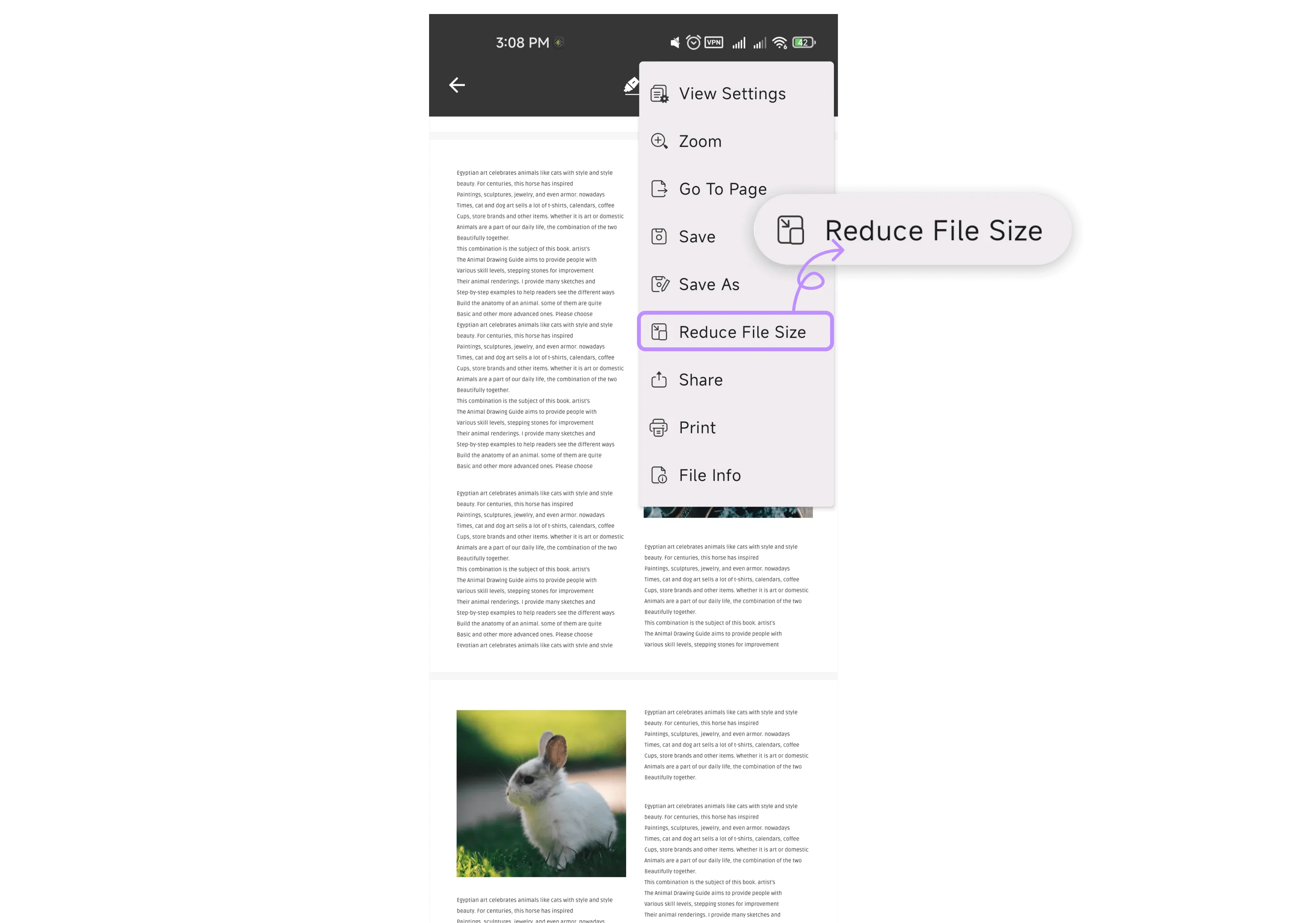Click the Save As icon
Image resolution: width=1316 pixels, height=923 pixels.
coord(659,284)
